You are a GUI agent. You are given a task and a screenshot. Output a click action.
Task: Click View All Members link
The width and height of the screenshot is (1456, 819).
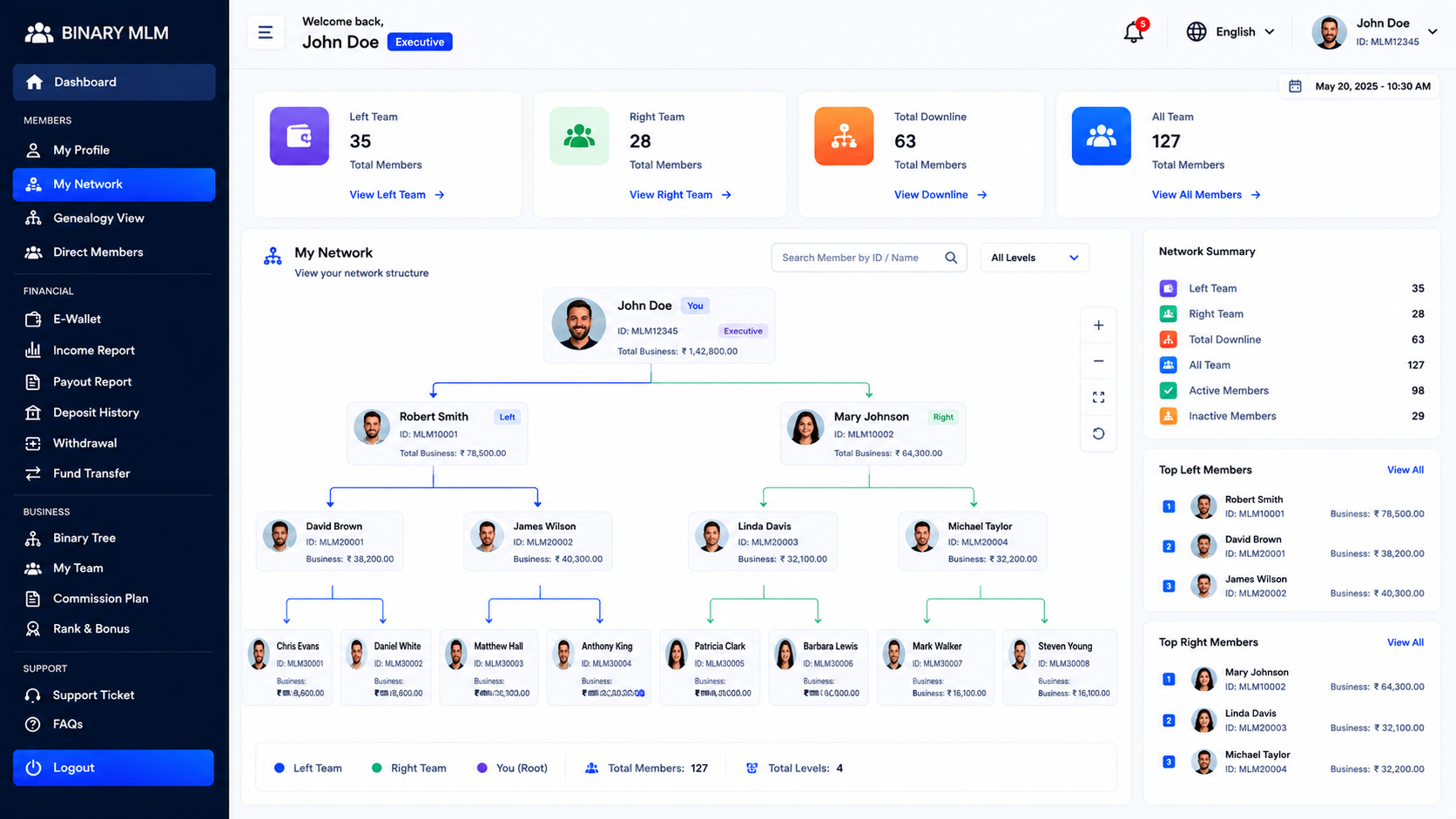click(1206, 195)
